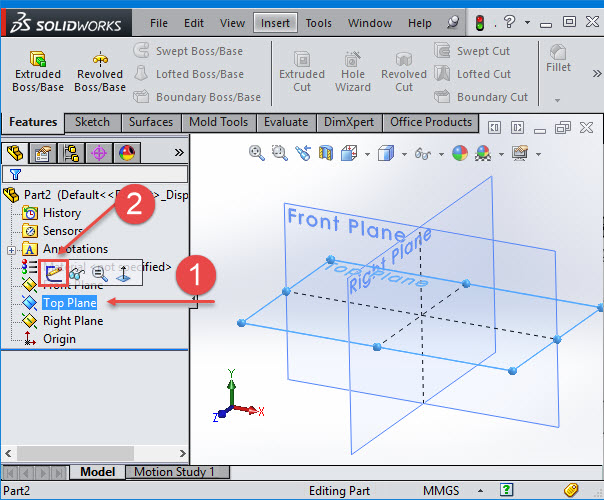Click Show/Hide glasses icon in context toolbar
This screenshot has width=604, height=500.
(x=77, y=273)
